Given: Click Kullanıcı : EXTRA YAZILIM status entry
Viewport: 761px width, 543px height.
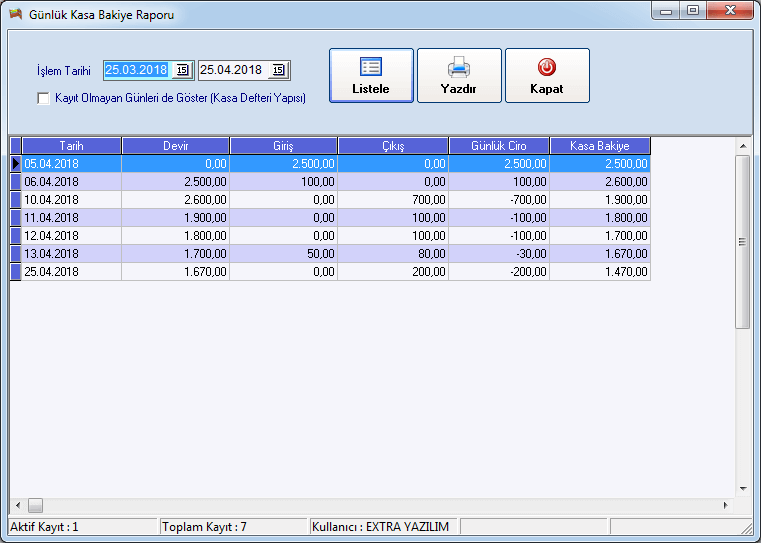Looking at the screenshot, I should (383, 527).
